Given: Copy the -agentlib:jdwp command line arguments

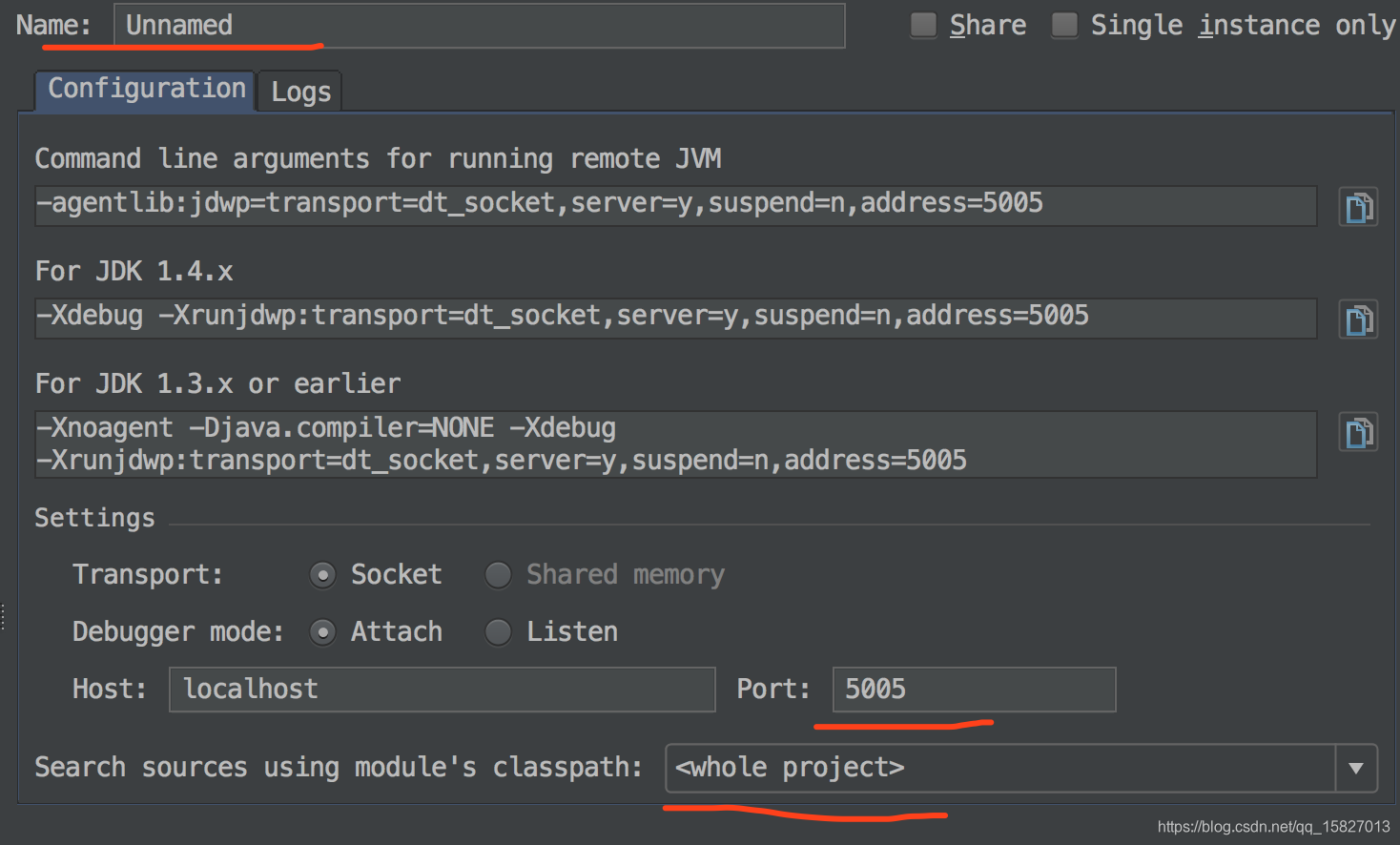Looking at the screenshot, I should pos(1358,207).
